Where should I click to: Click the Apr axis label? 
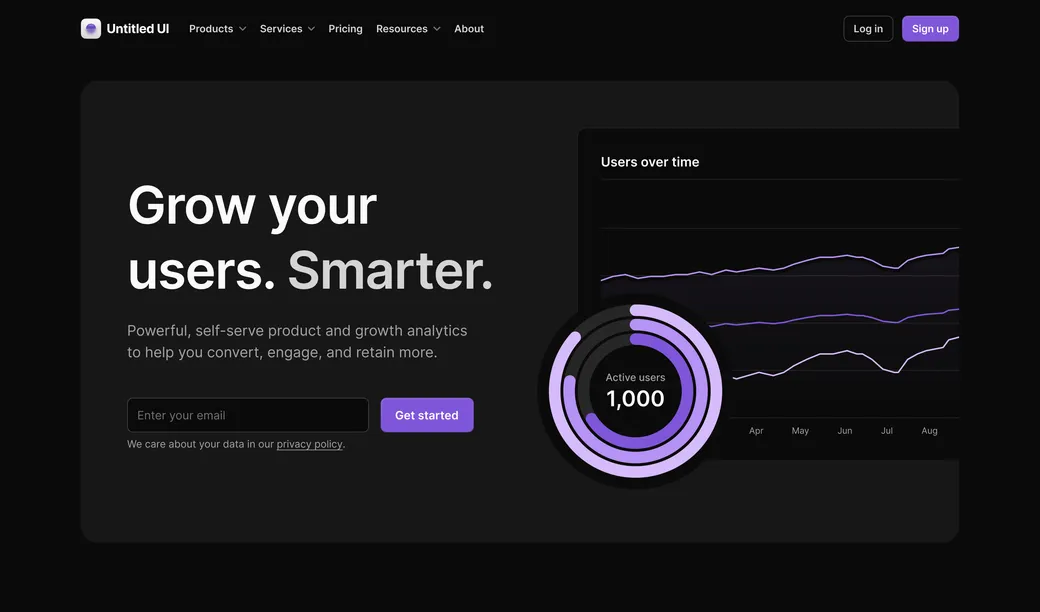(756, 431)
